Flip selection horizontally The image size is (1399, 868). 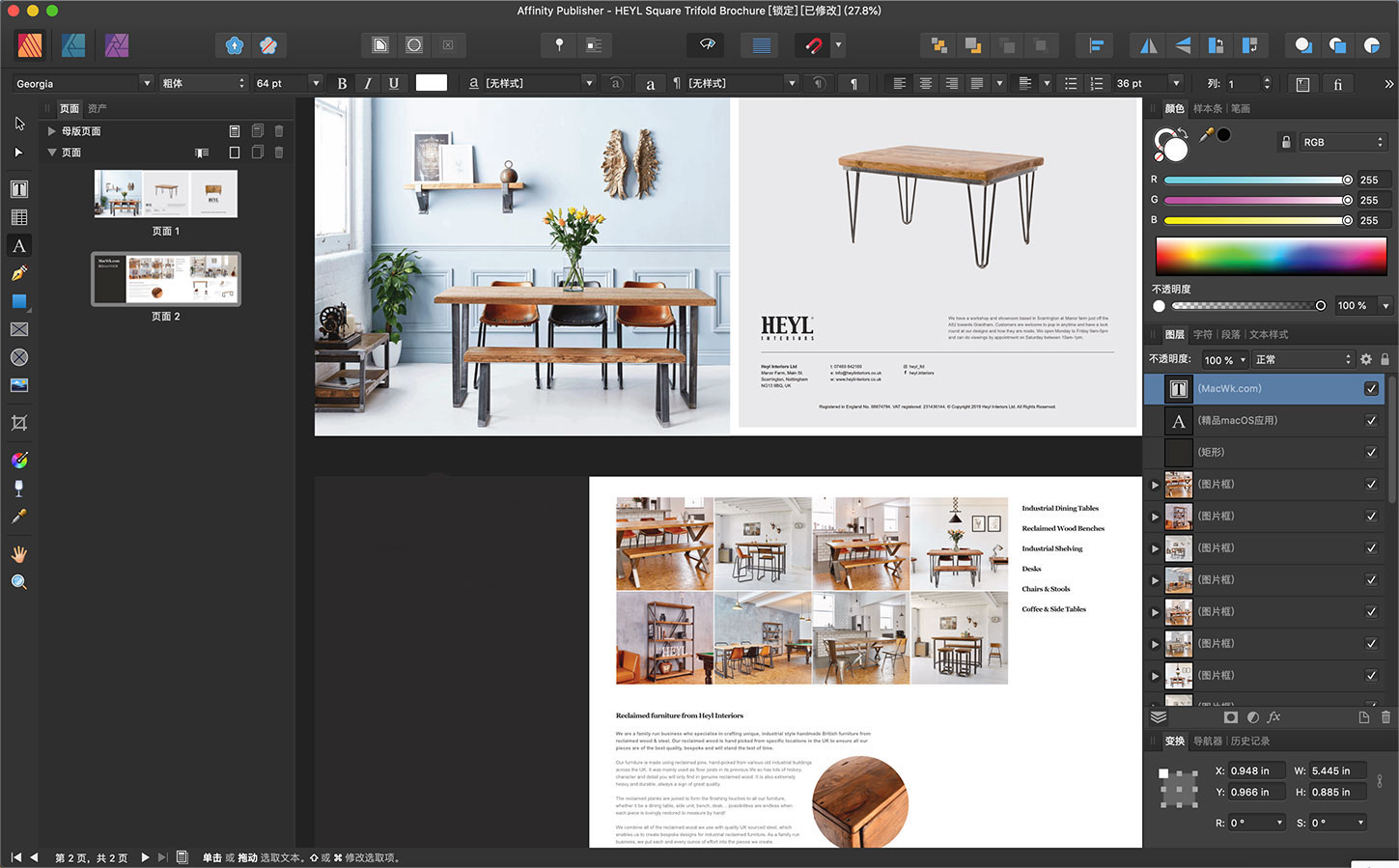1149,45
